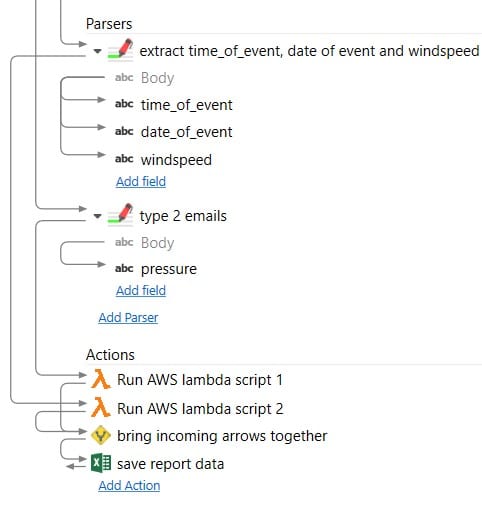Click the Excel icon next to save report data
This screenshot has width=482, height=512.
click(x=101, y=463)
